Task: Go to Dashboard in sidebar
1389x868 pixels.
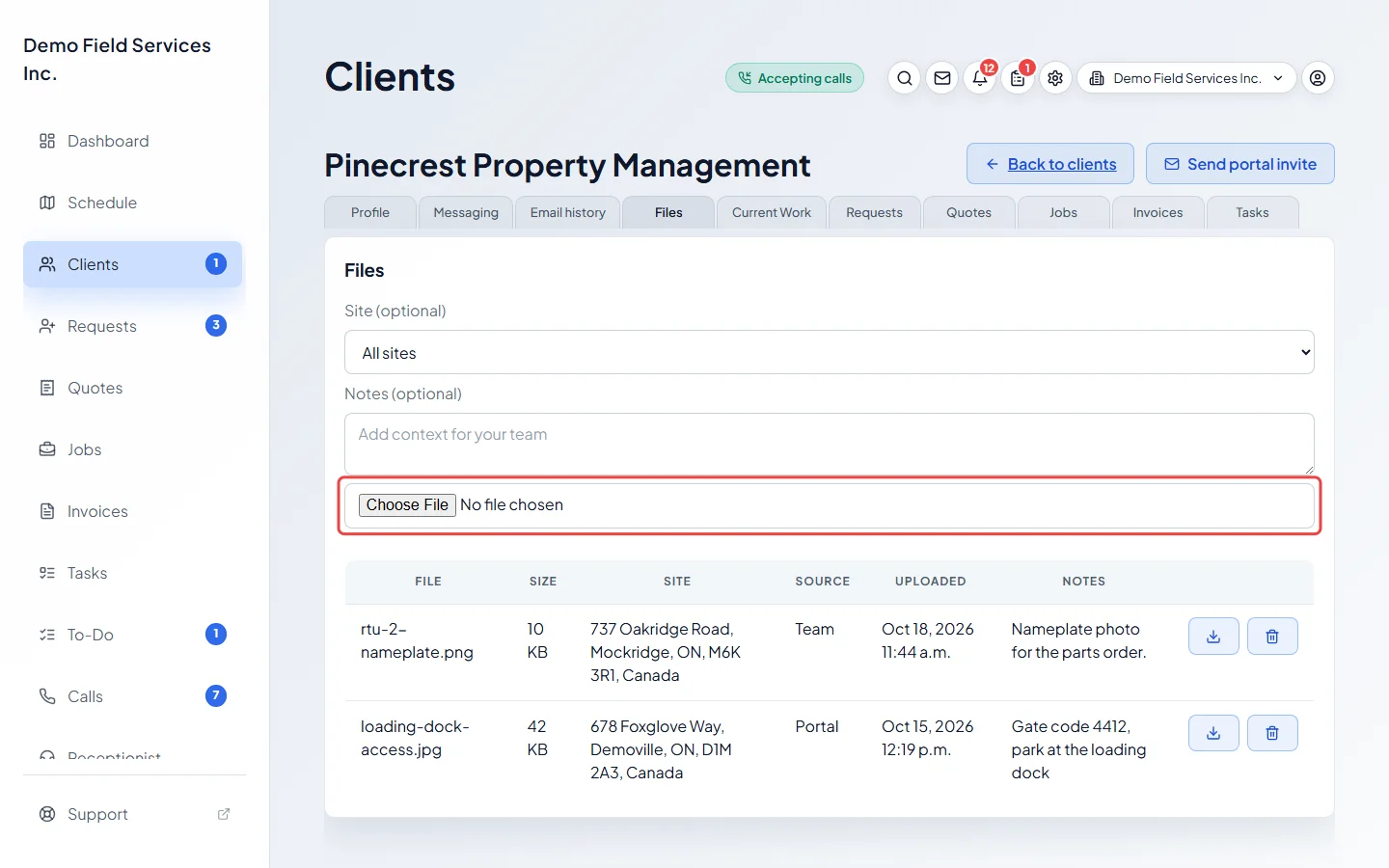Action: pyautogui.click(x=133, y=141)
